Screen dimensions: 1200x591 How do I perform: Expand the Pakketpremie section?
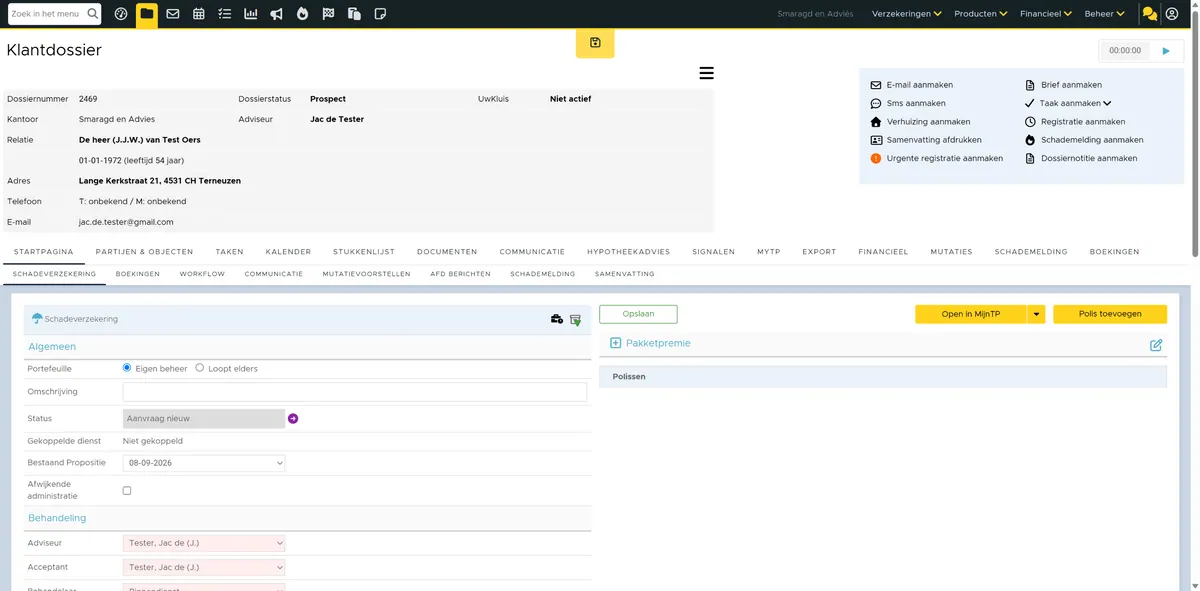[616, 344]
